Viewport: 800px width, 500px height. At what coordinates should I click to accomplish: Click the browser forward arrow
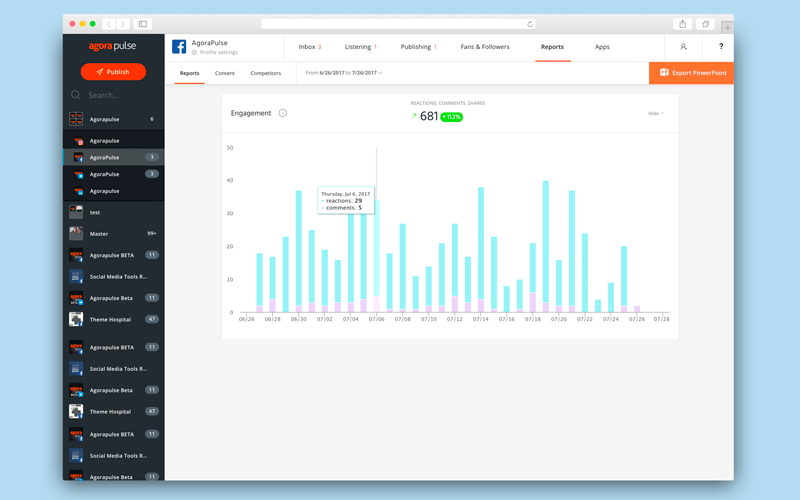(122, 24)
